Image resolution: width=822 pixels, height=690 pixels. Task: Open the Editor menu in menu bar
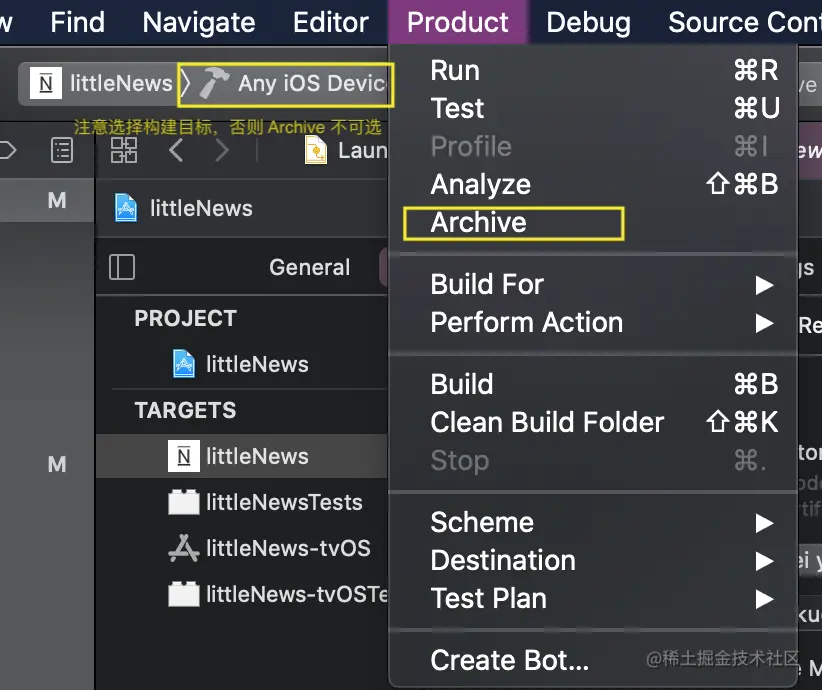coord(330,22)
